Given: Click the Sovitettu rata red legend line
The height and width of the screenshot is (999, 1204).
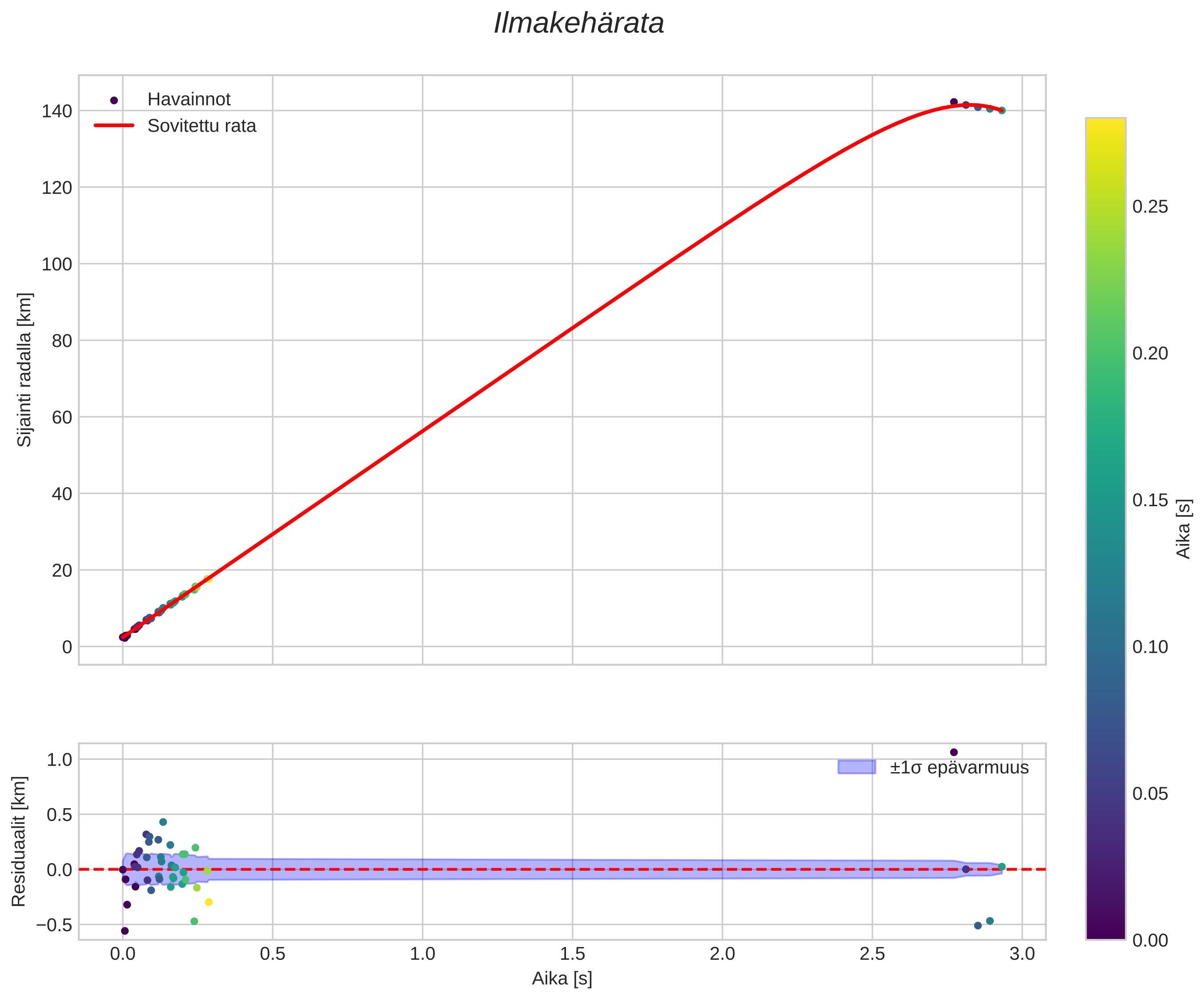Looking at the screenshot, I should coord(114,125).
